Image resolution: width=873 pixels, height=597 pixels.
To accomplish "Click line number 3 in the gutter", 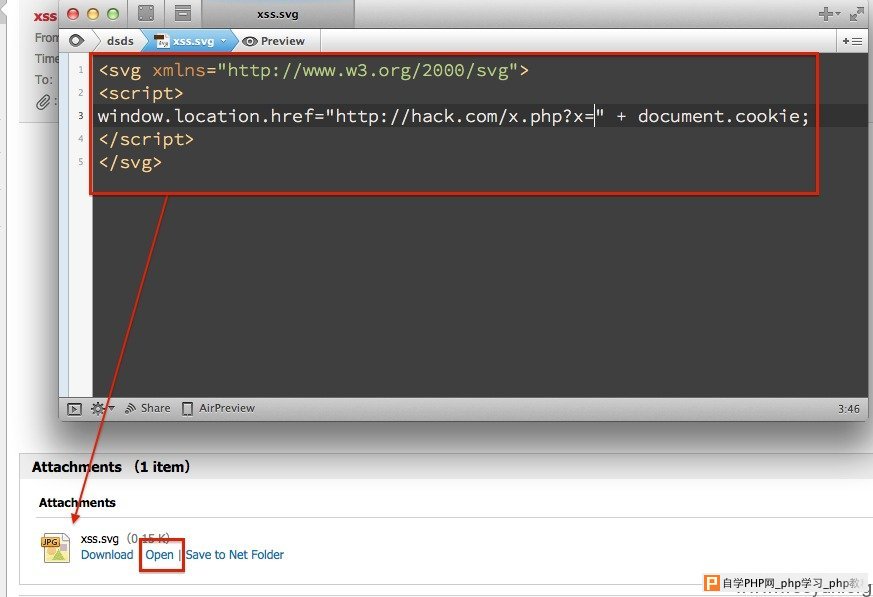I will point(81,116).
